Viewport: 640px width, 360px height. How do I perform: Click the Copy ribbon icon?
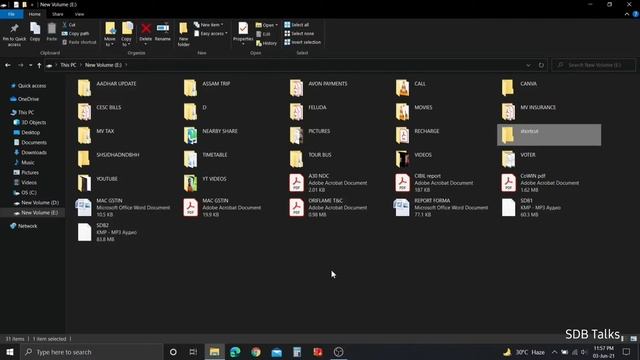click(x=35, y=29)
